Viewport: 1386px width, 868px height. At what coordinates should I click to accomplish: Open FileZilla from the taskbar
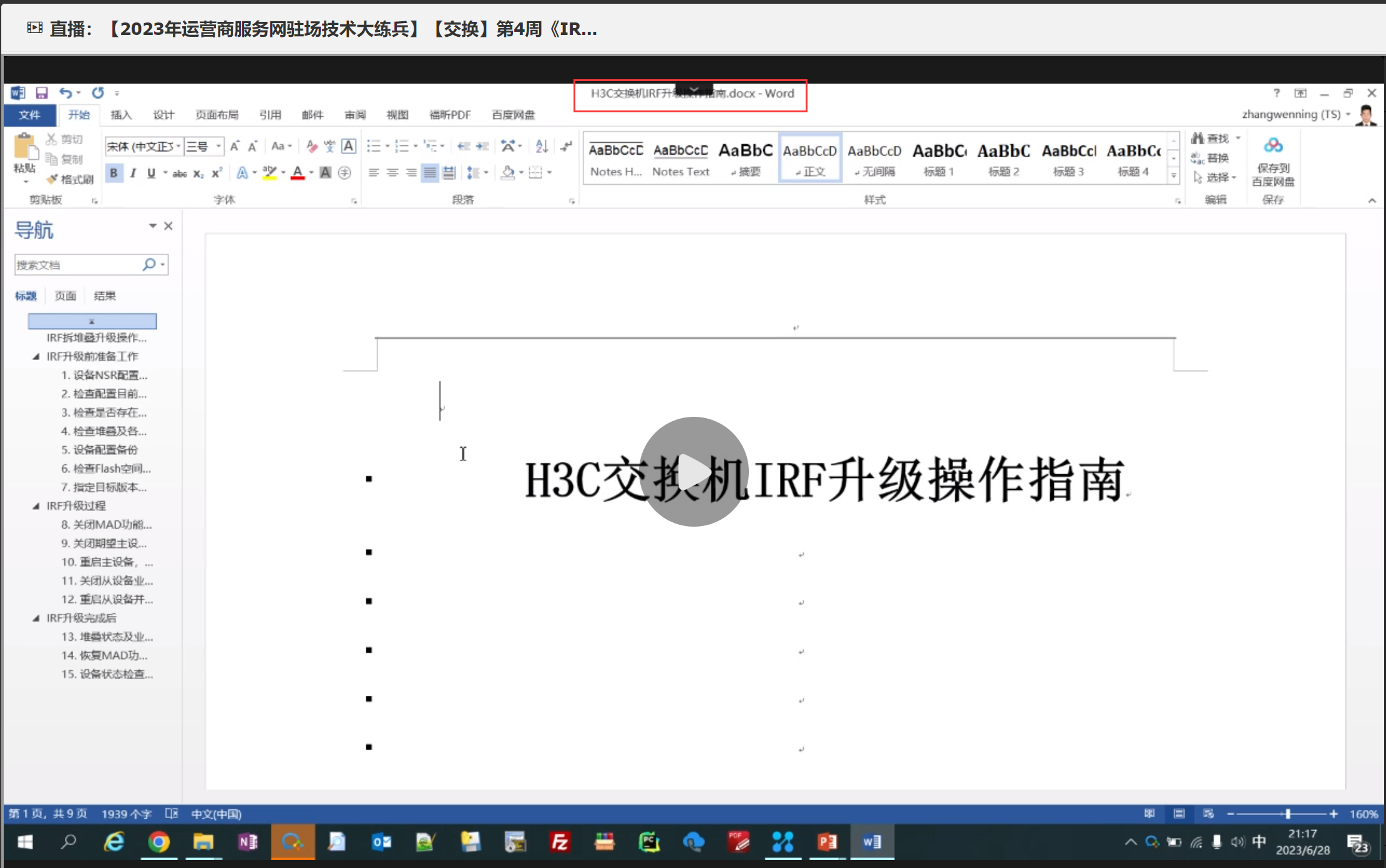(x=560, y=842)
